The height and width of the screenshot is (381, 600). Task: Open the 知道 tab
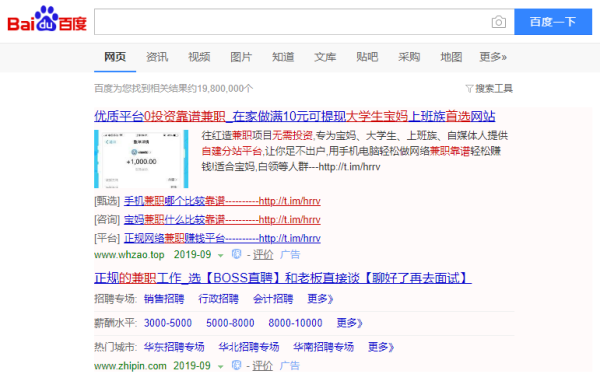(x=283, y=57)
